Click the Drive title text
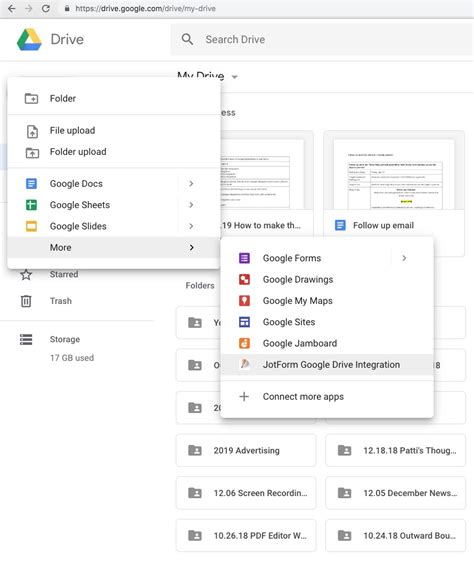This screenshot has height=561, width=474. (x=67, y=39)
